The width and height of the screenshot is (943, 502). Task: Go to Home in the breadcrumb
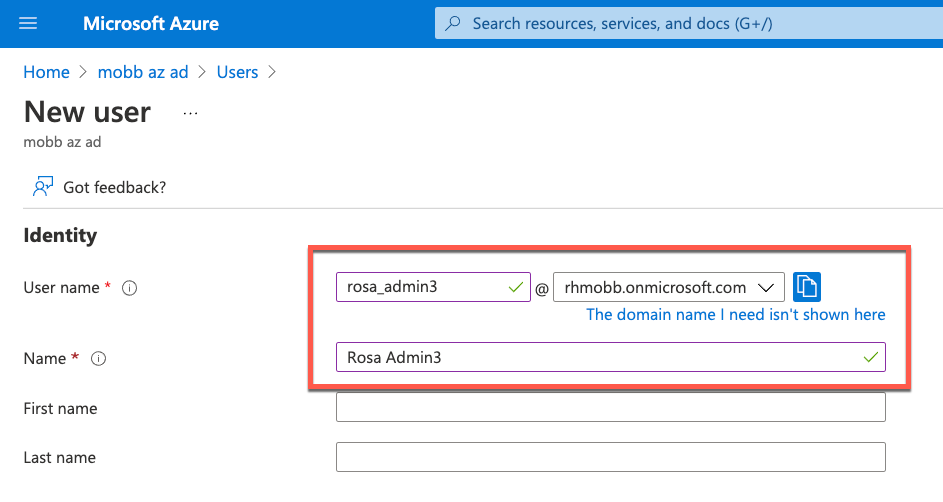tap(46, 72)
